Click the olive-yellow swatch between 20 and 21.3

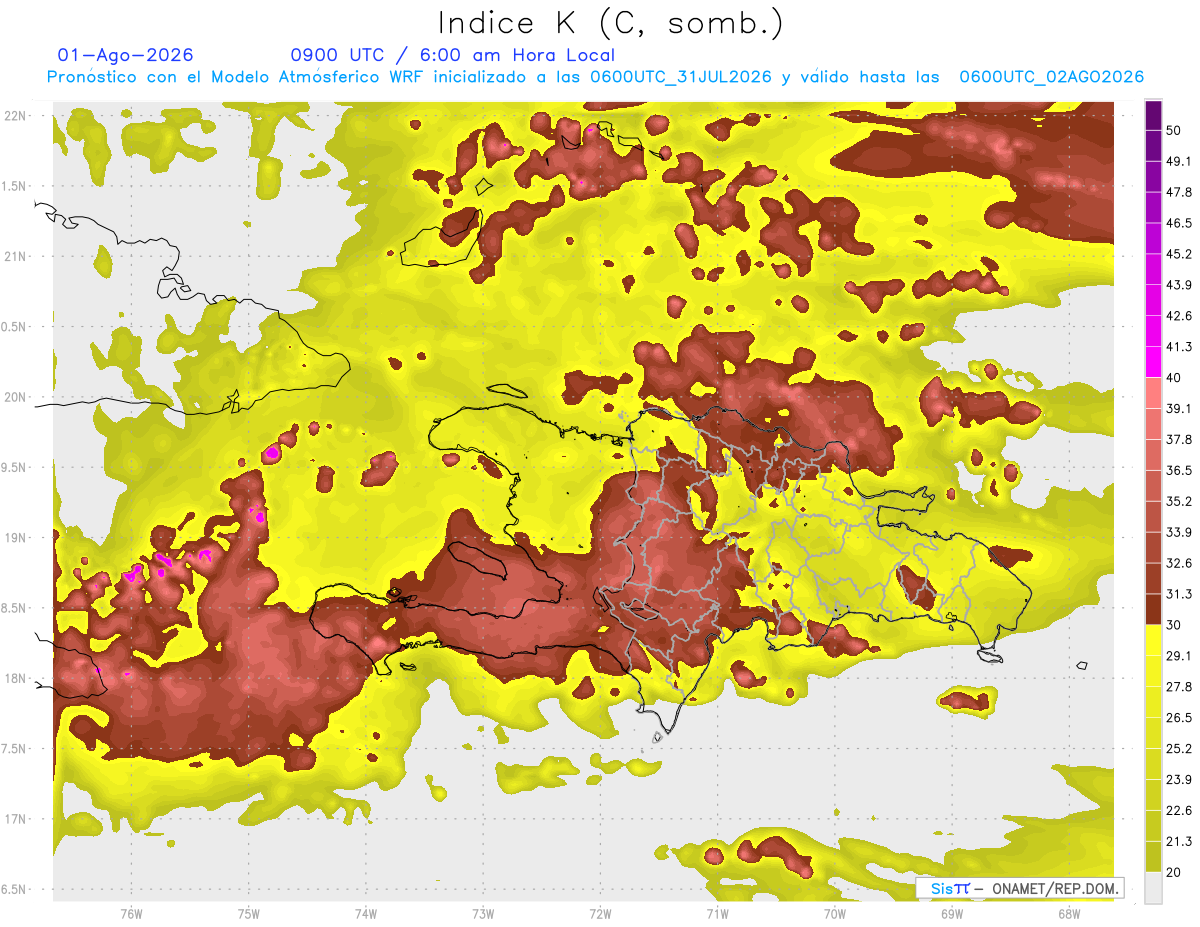click(x=1153, y=857)
